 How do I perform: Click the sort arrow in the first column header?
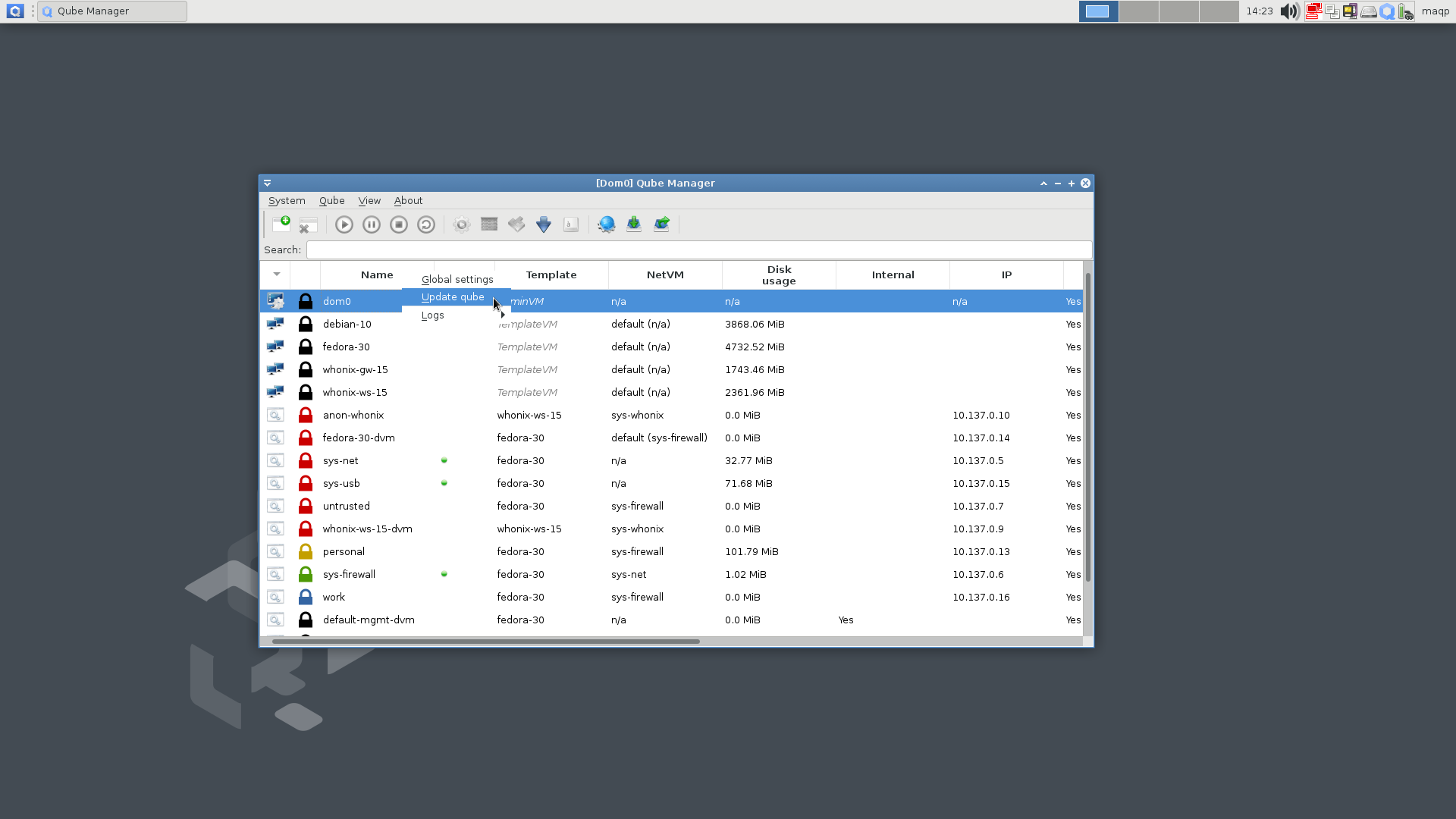(277, 275)
